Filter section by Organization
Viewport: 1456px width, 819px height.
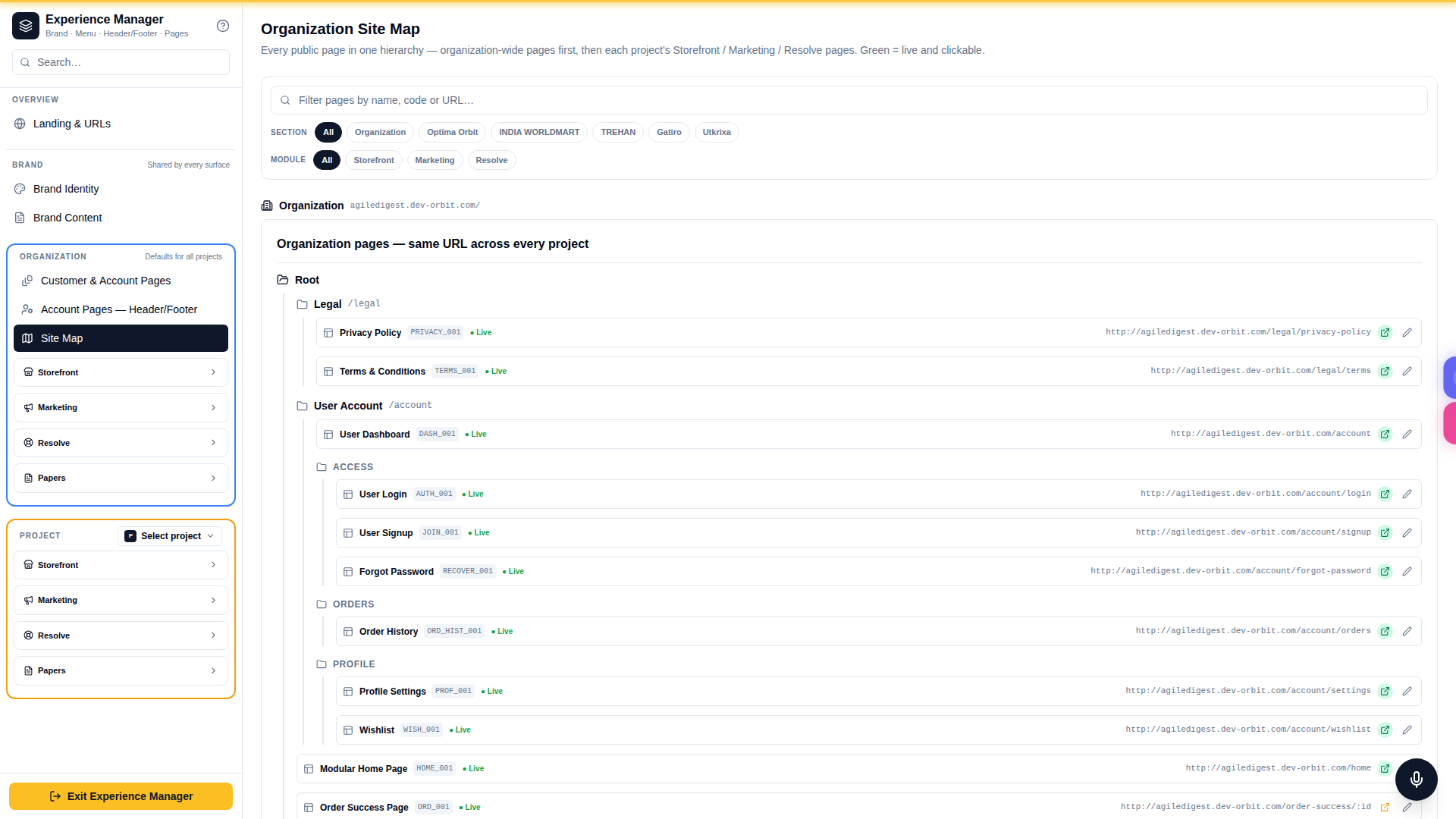tap(380, 132)
